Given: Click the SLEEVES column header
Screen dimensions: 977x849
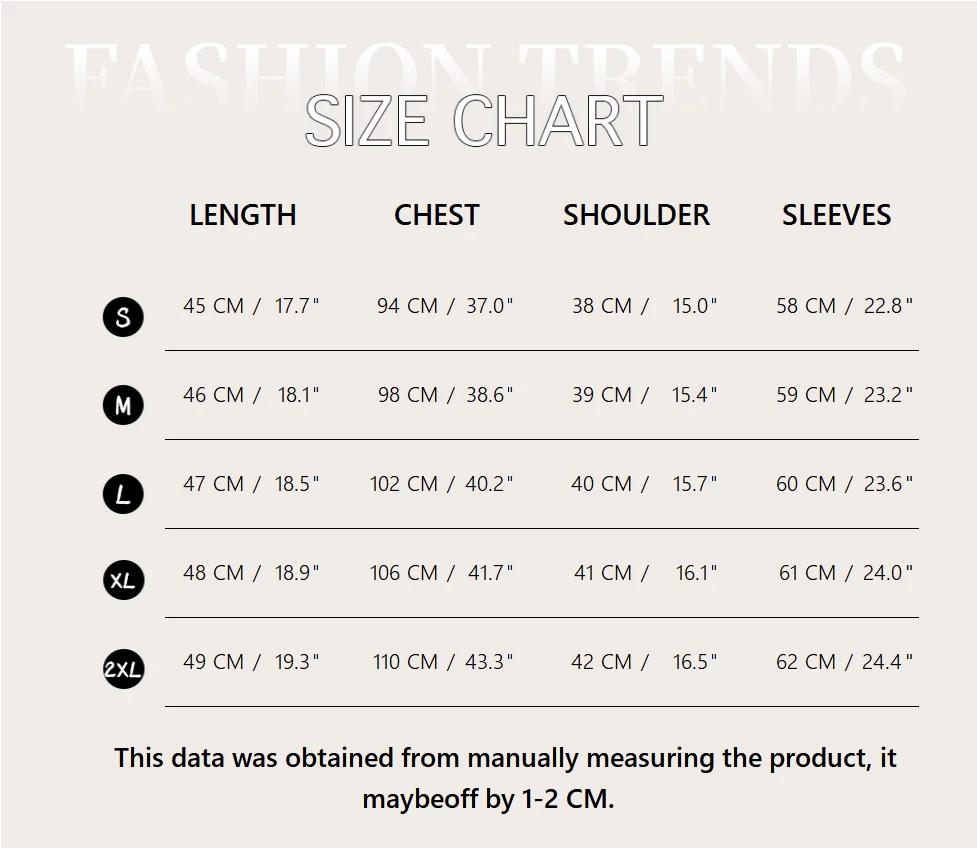Looking at the screenshot, I should pyautogui.click(x=836, y=215).
